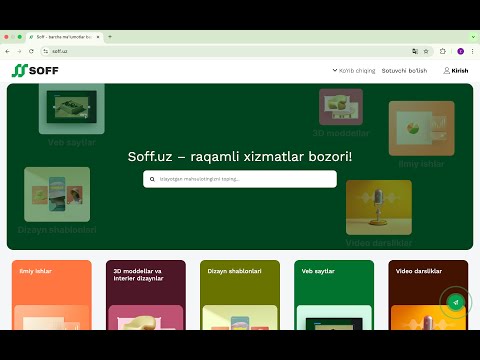Click the Kirish login button

click(x=456, y=71)
